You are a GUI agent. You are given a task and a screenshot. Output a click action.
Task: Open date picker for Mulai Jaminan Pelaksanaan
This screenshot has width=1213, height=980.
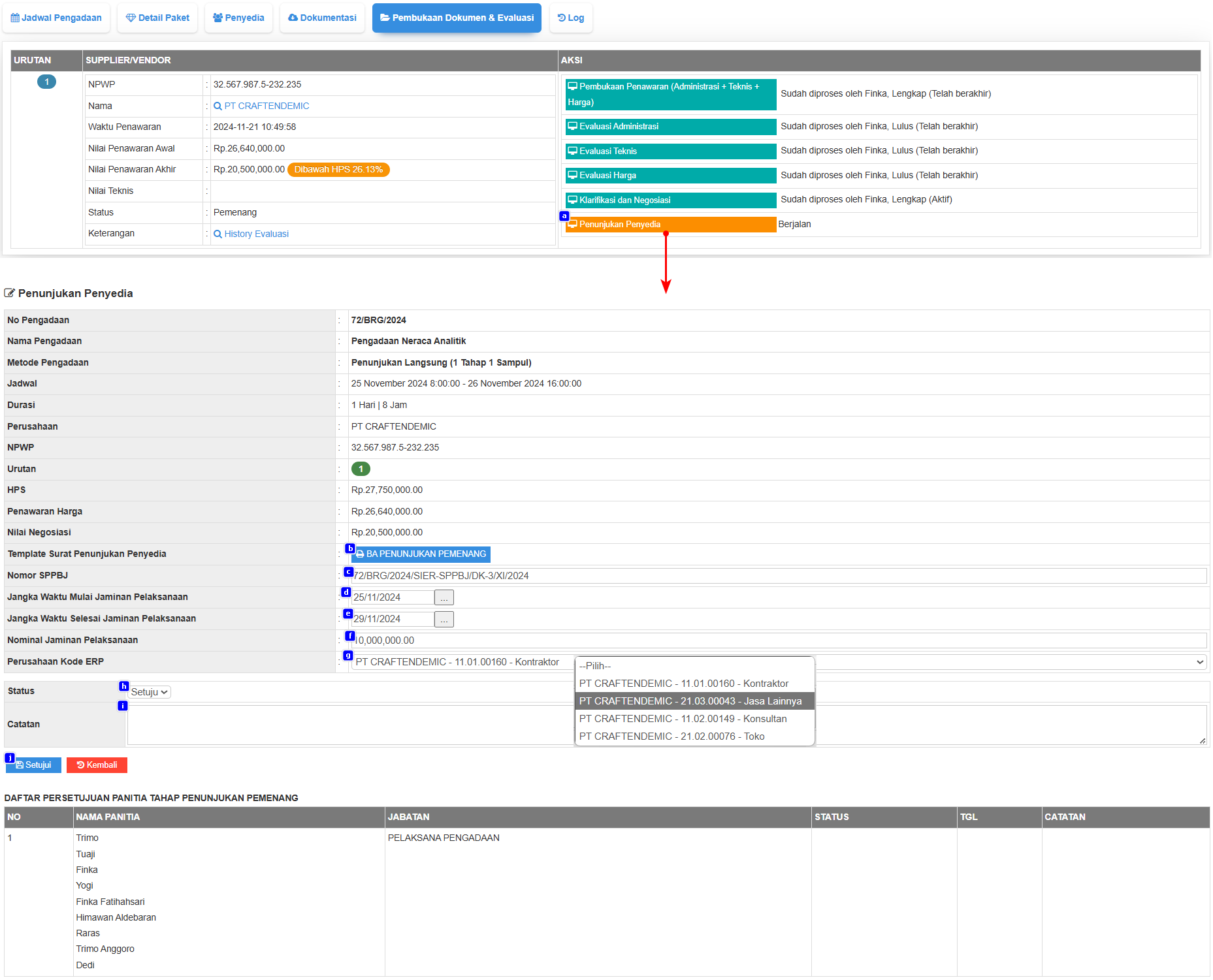coord(444,597)
